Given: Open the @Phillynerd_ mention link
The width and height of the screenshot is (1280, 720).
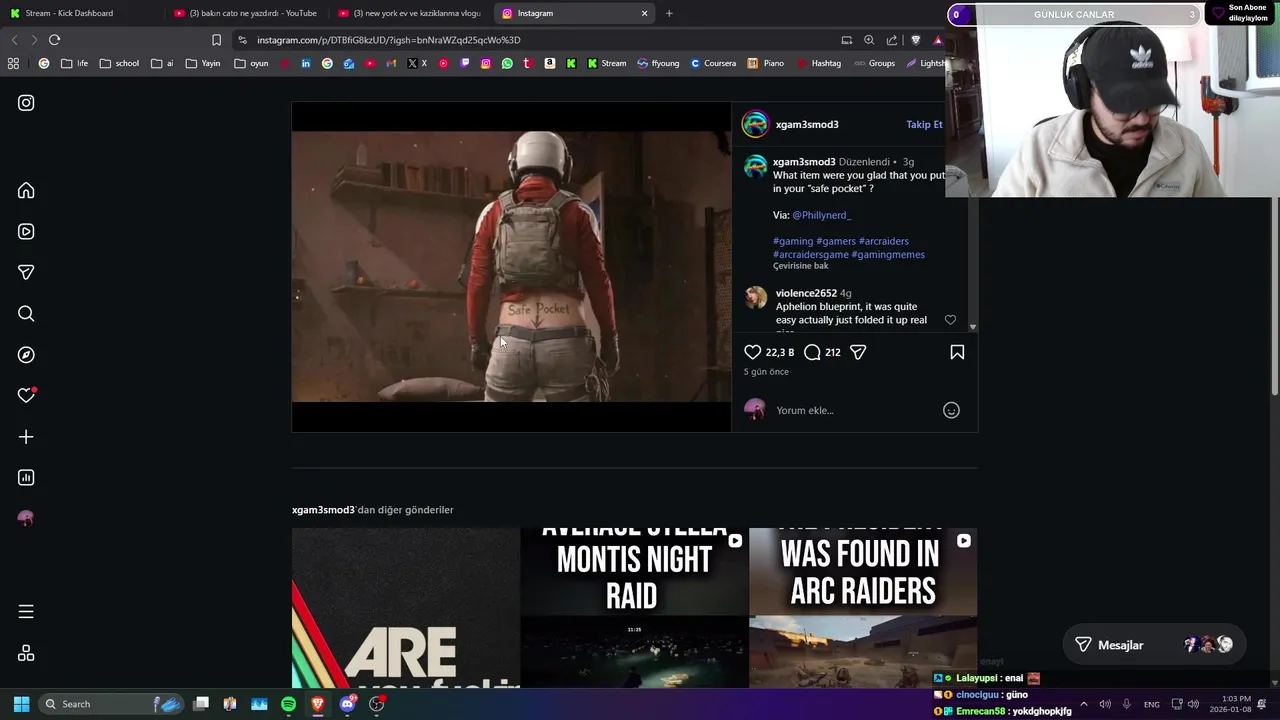Looking at the screenshot, I should tap(821, 215).
